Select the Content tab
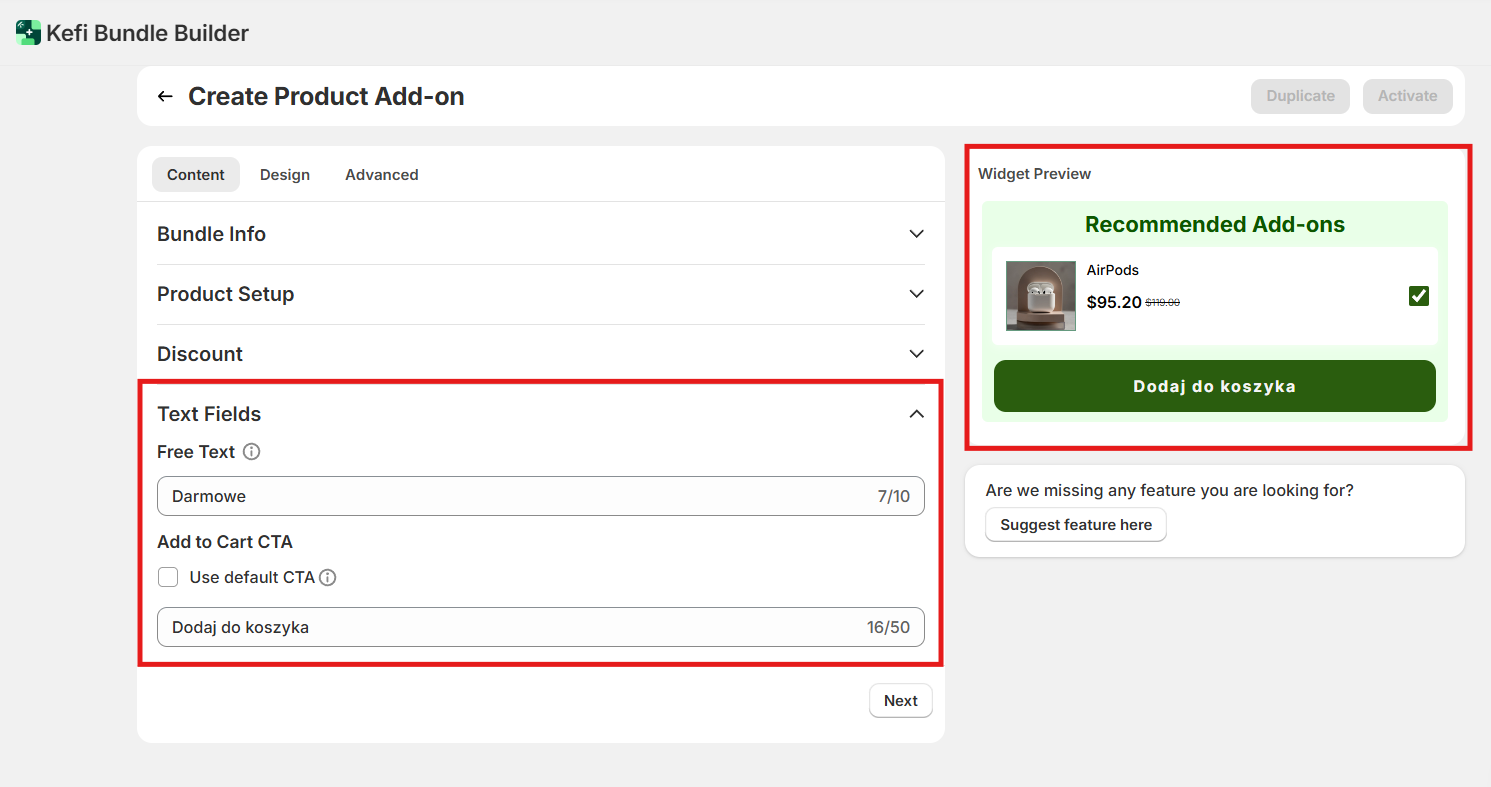Screen dimensions: 1491x787 [196, 175]
